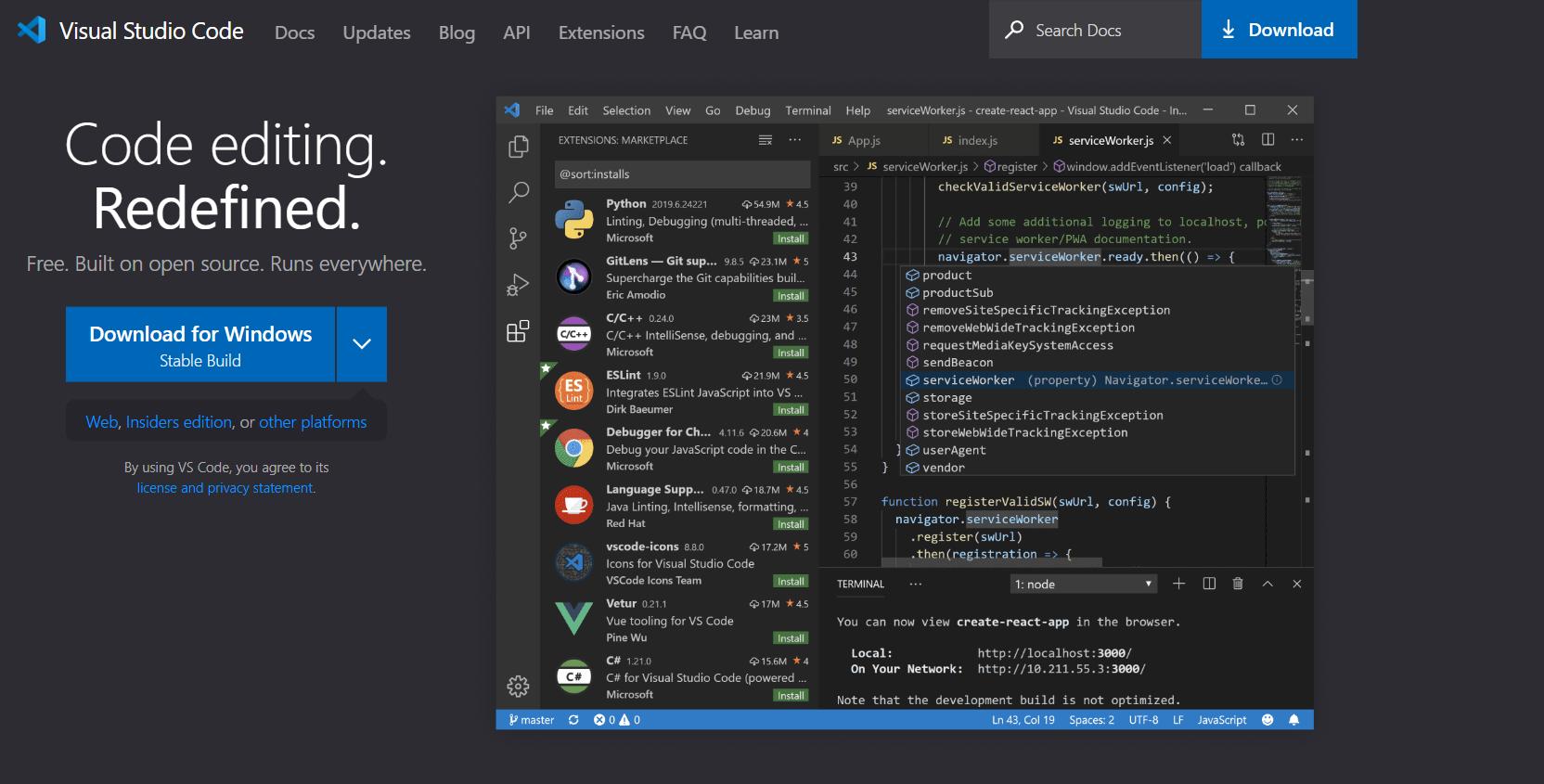Install the Python extension
Screen dimensions: 1544x784
point(791,238)
